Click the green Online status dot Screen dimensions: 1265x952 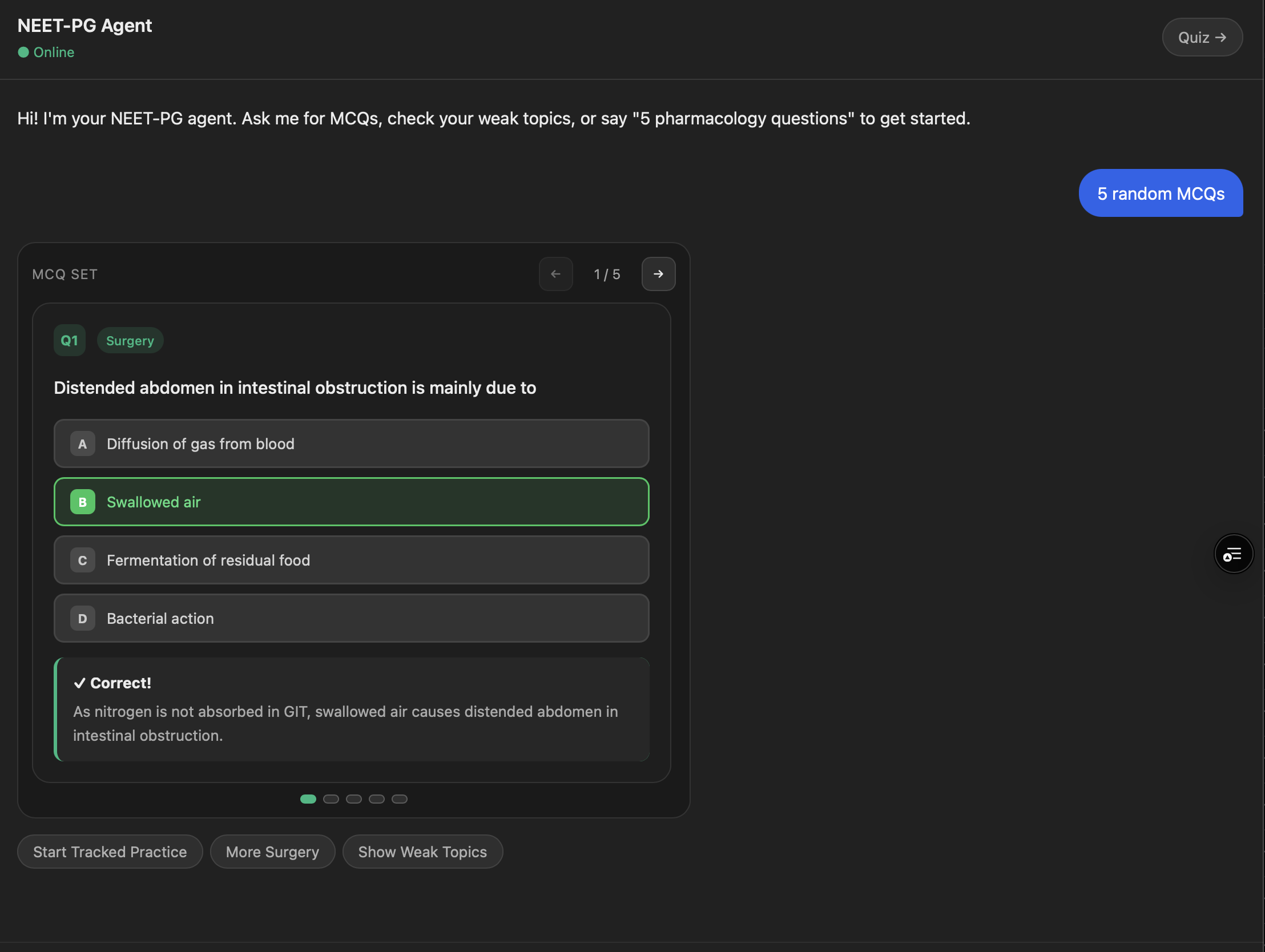pos(23,52)
